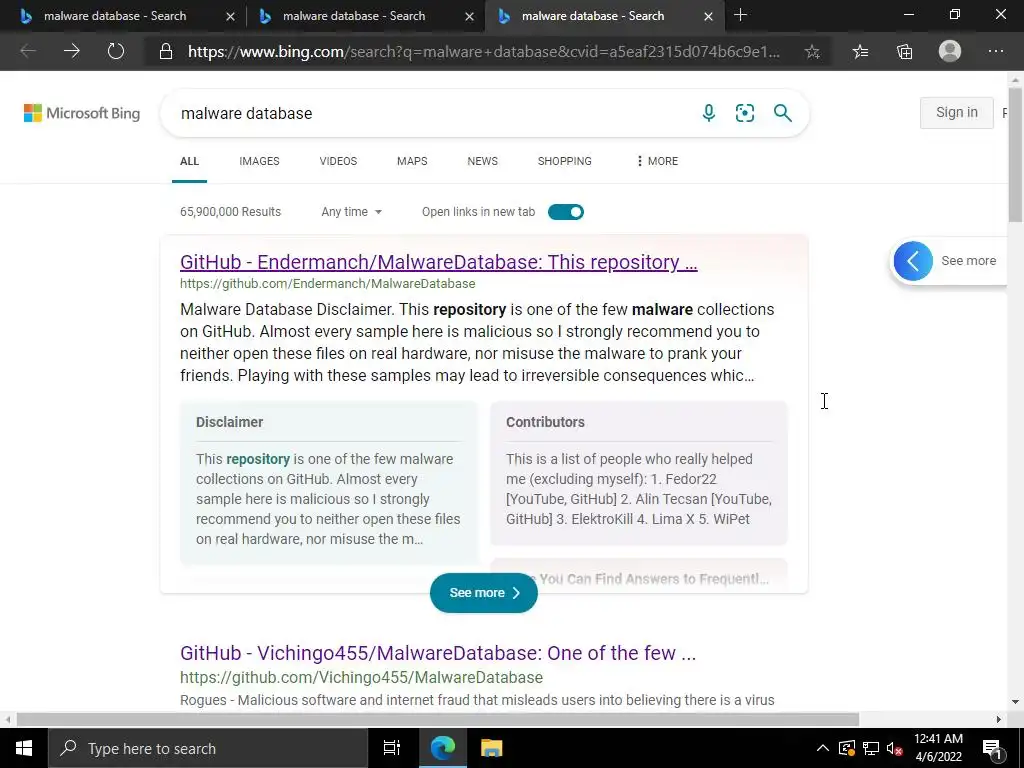Open Edge settings and more menu
1024x768 pixels.
pyautogui.click(x=995, y=51)
